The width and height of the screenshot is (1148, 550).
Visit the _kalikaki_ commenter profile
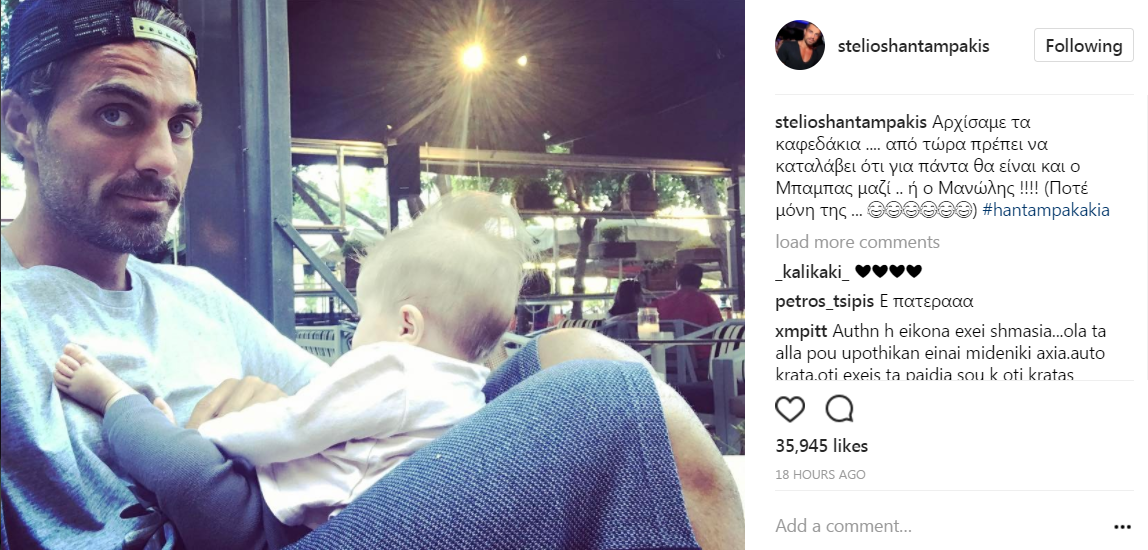[813, 272]
